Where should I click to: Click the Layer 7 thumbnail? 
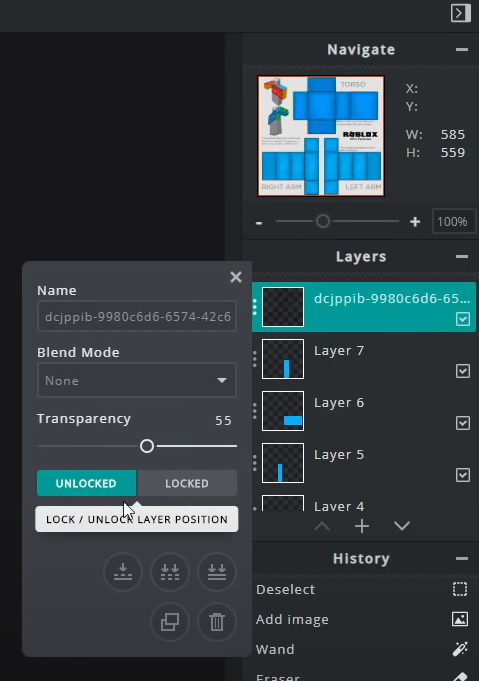[283, 359]
